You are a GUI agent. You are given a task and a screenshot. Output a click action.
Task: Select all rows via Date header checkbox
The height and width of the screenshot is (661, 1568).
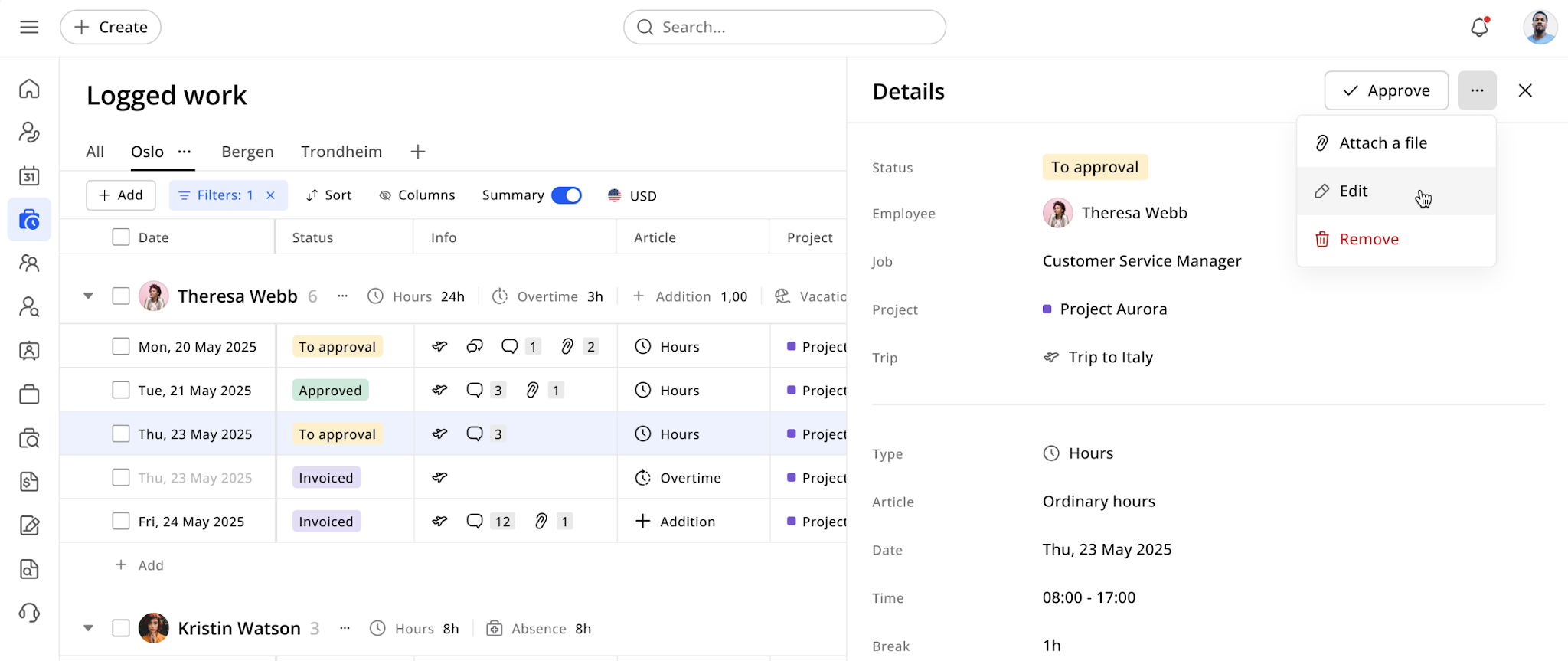click(121, 237)
